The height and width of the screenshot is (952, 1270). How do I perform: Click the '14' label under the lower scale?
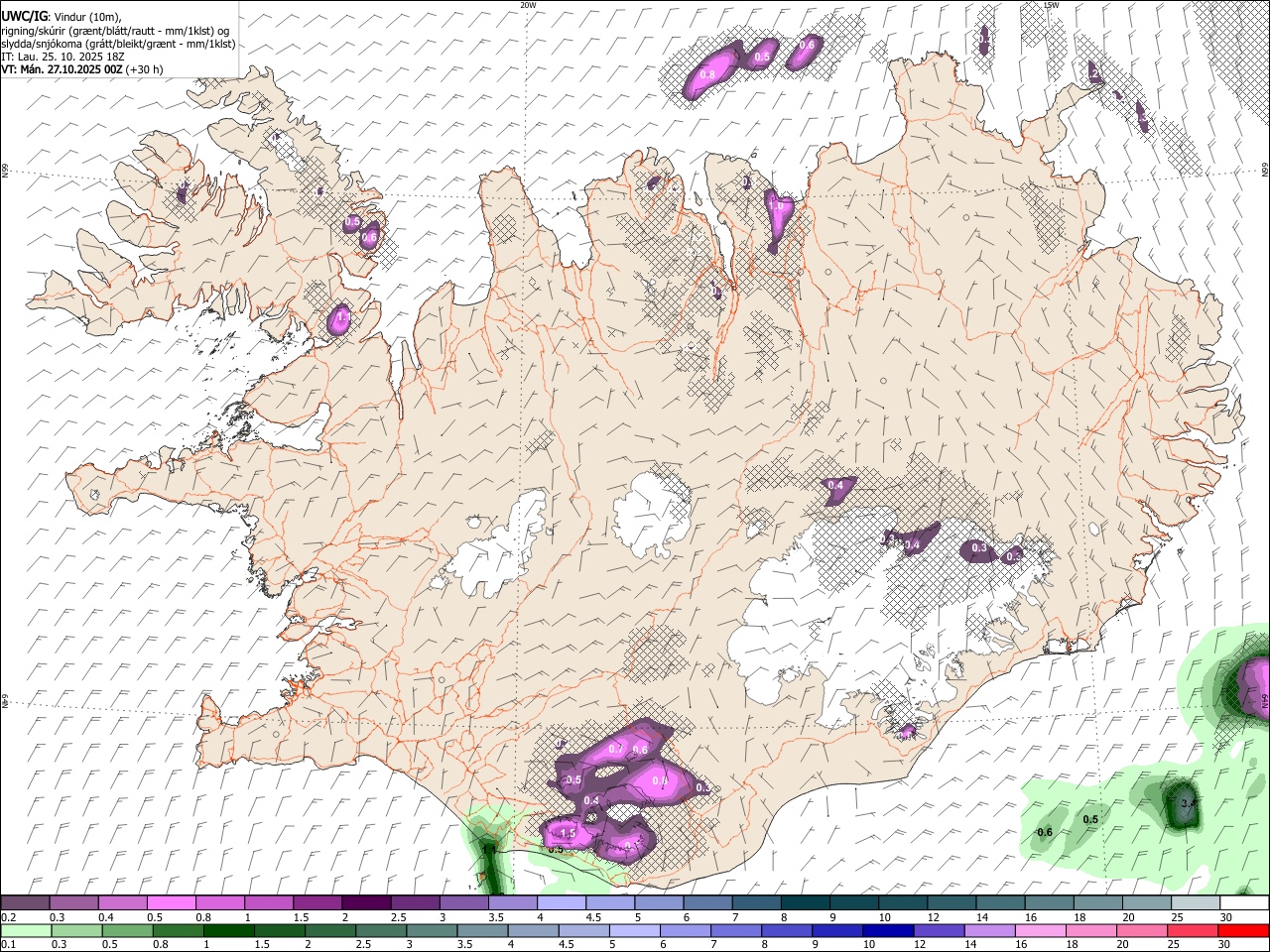[972, 944]
